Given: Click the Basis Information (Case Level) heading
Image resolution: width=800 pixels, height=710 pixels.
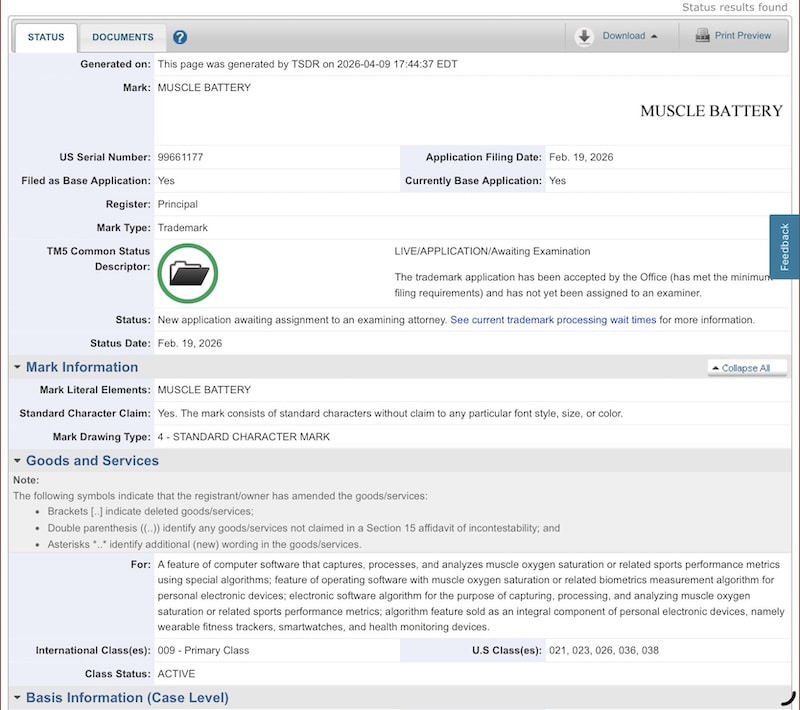Looking at the screenshot, I should [127, 698].
